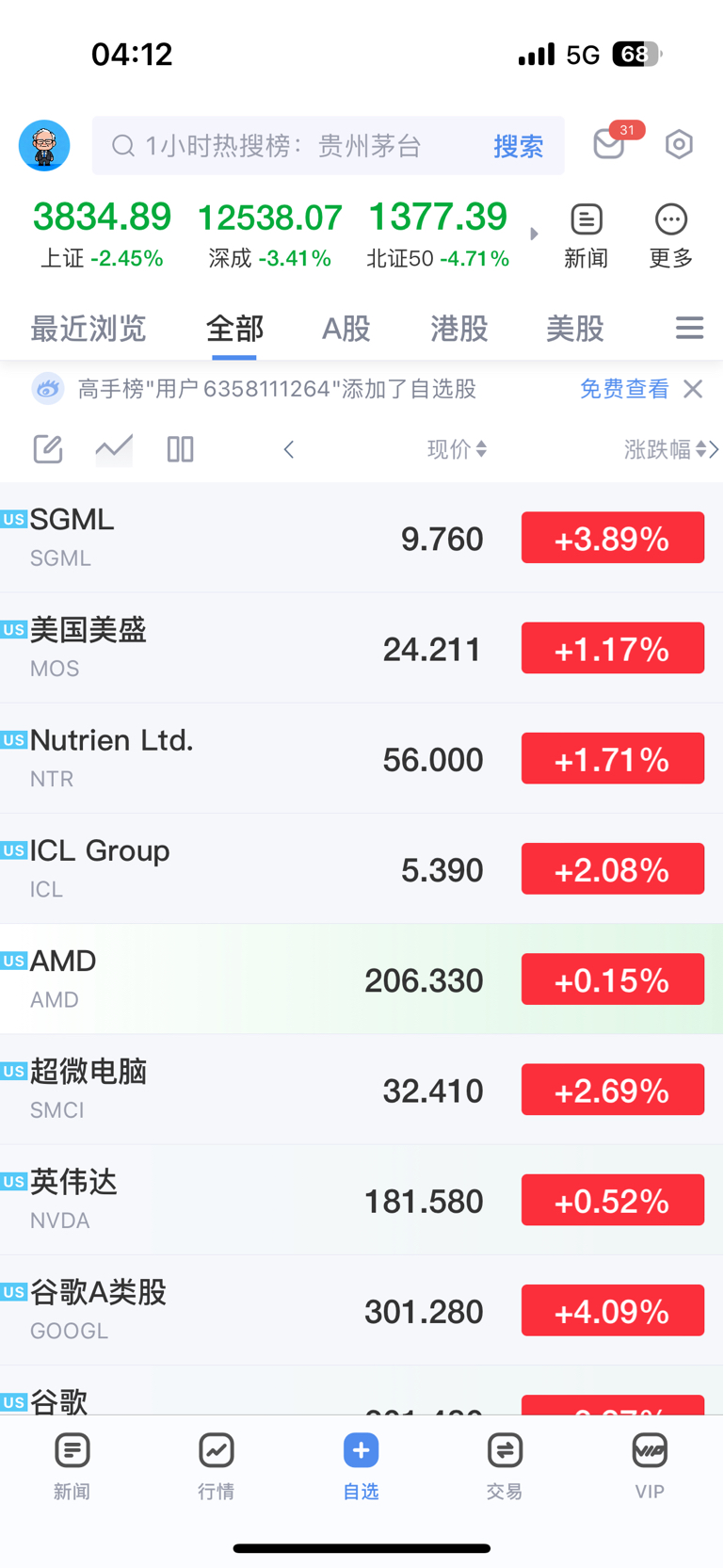Image resolution: width=724 pixels, height=1568 pixels.
Task: Open the hamburger menu beside 美股 tab
Action: pos(689,328)
